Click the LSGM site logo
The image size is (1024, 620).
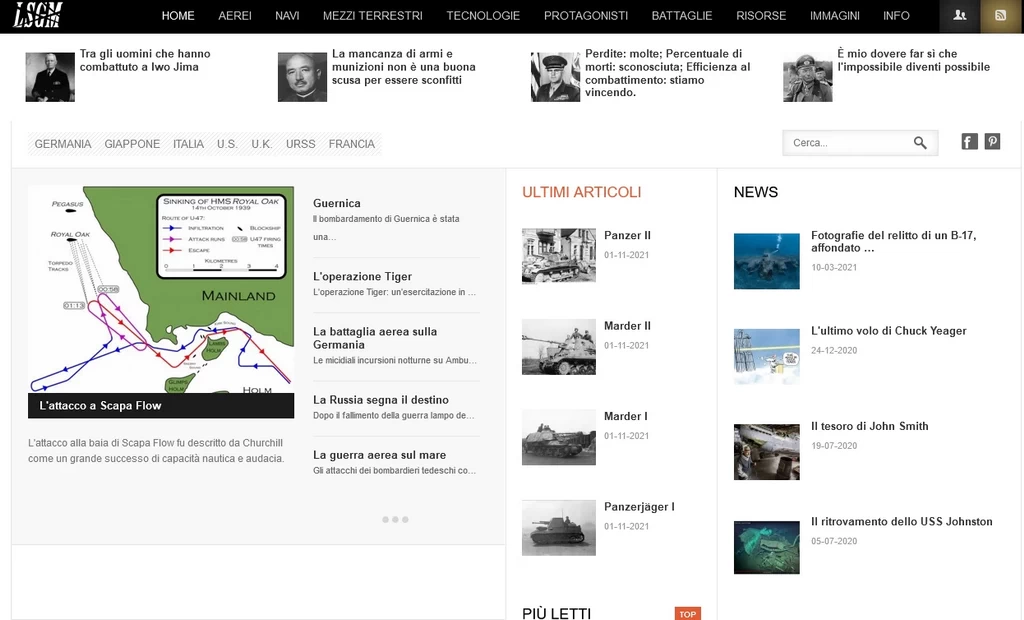38,15
